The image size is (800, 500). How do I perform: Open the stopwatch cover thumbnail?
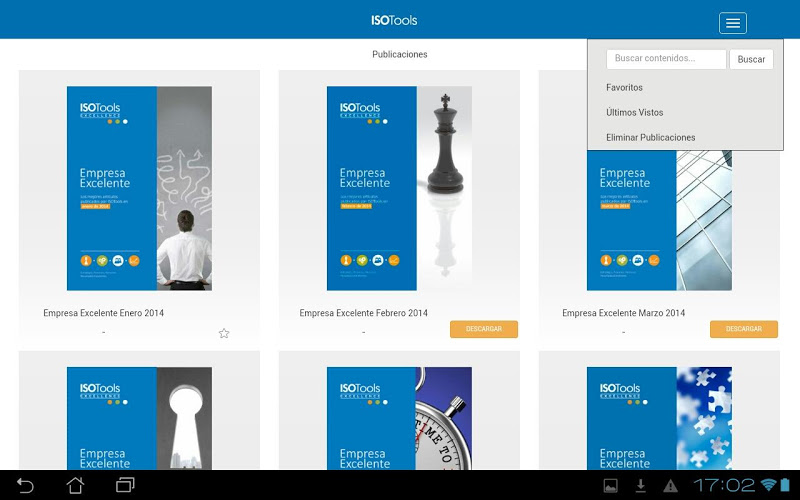399,418
